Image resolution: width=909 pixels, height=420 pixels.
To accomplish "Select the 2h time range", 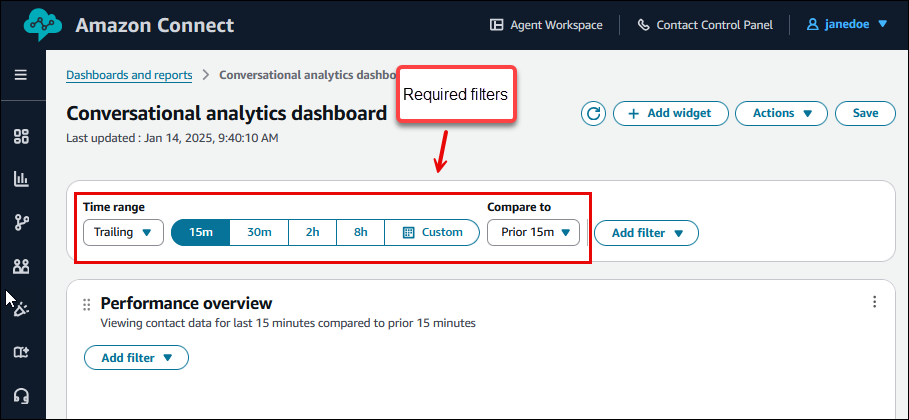I will click(x=313, y=232).
